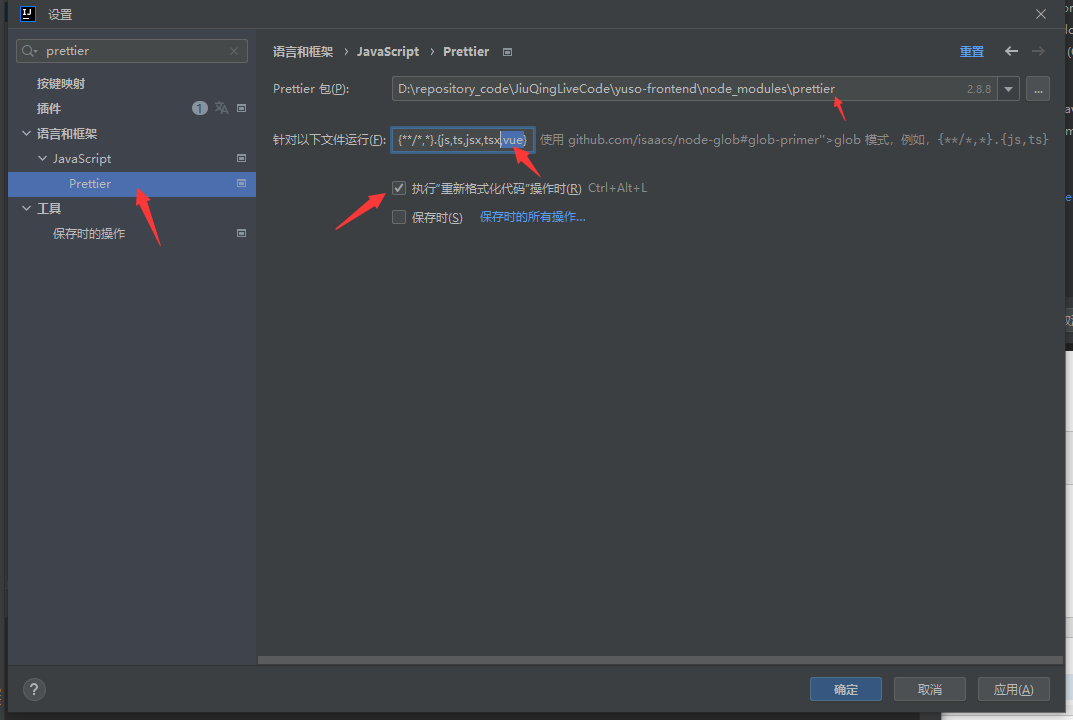1073x720 pixels.
Task: Click the plugins update count badge
Action: pos(199,108)
